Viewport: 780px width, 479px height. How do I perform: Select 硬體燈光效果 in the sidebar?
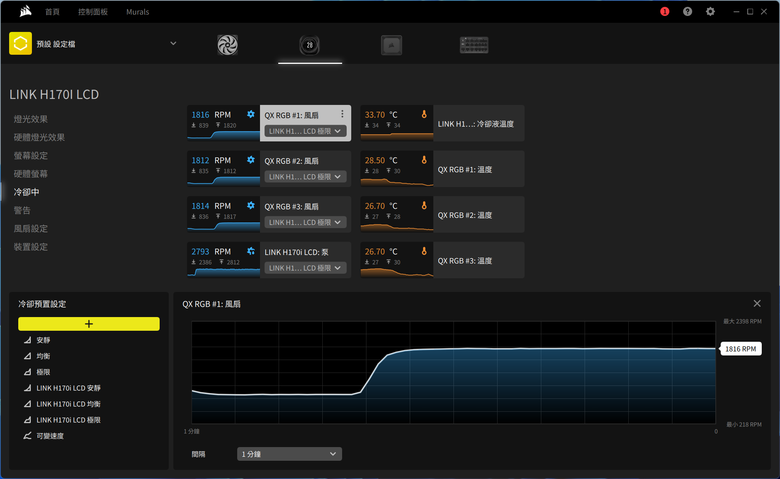click(x=39, y=137)
